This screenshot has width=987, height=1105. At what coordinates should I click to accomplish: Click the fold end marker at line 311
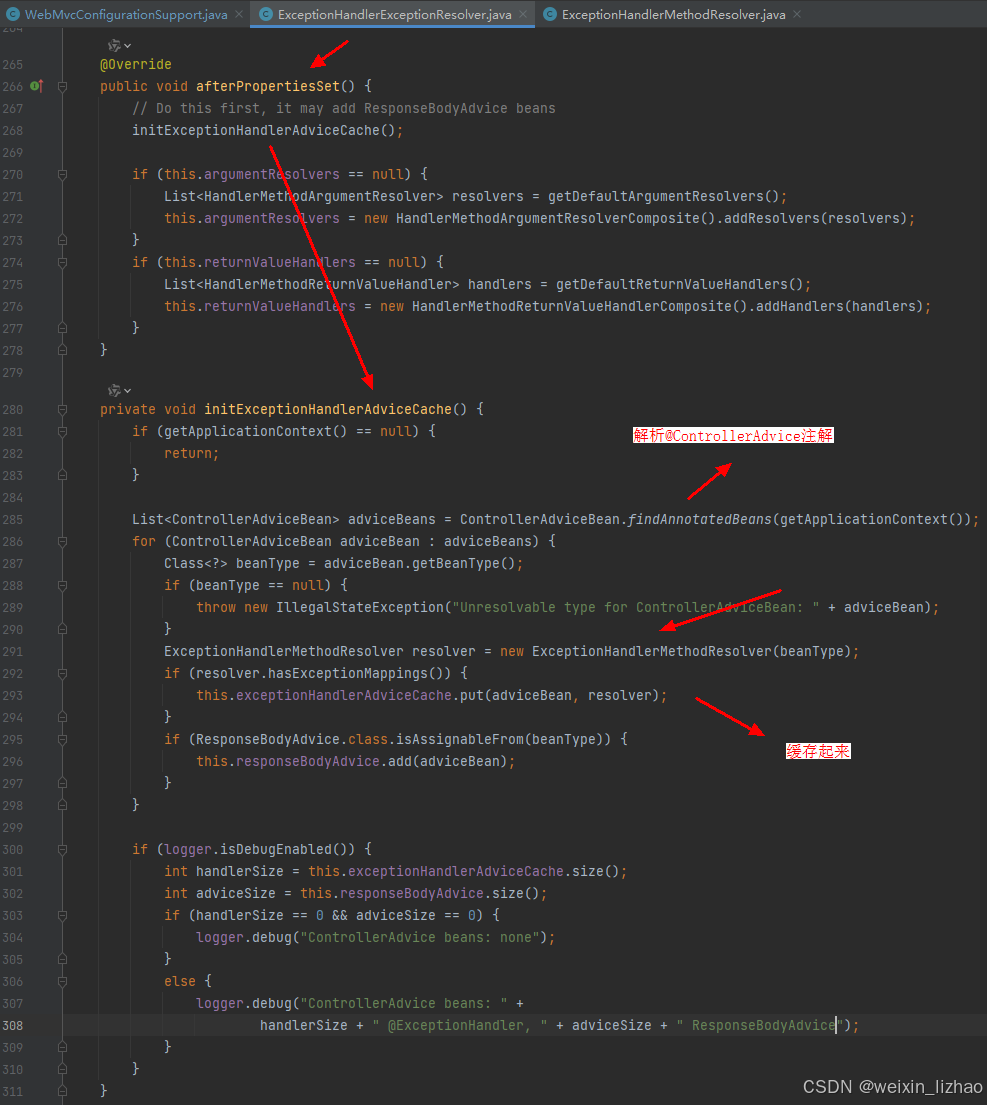pos(62,1091)
